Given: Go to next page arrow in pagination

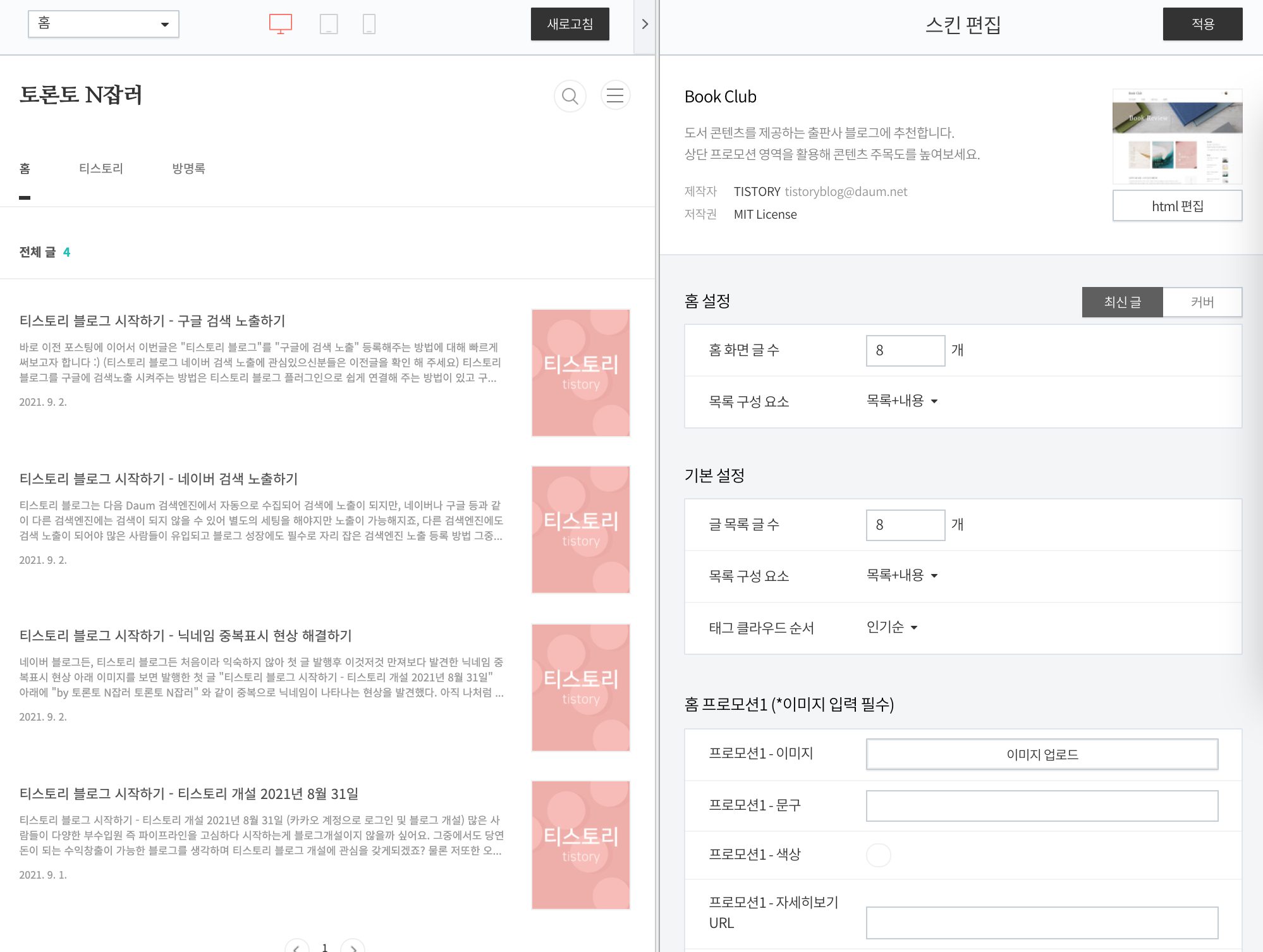Looking at the screenshot, I should click(x=353, y=947).
